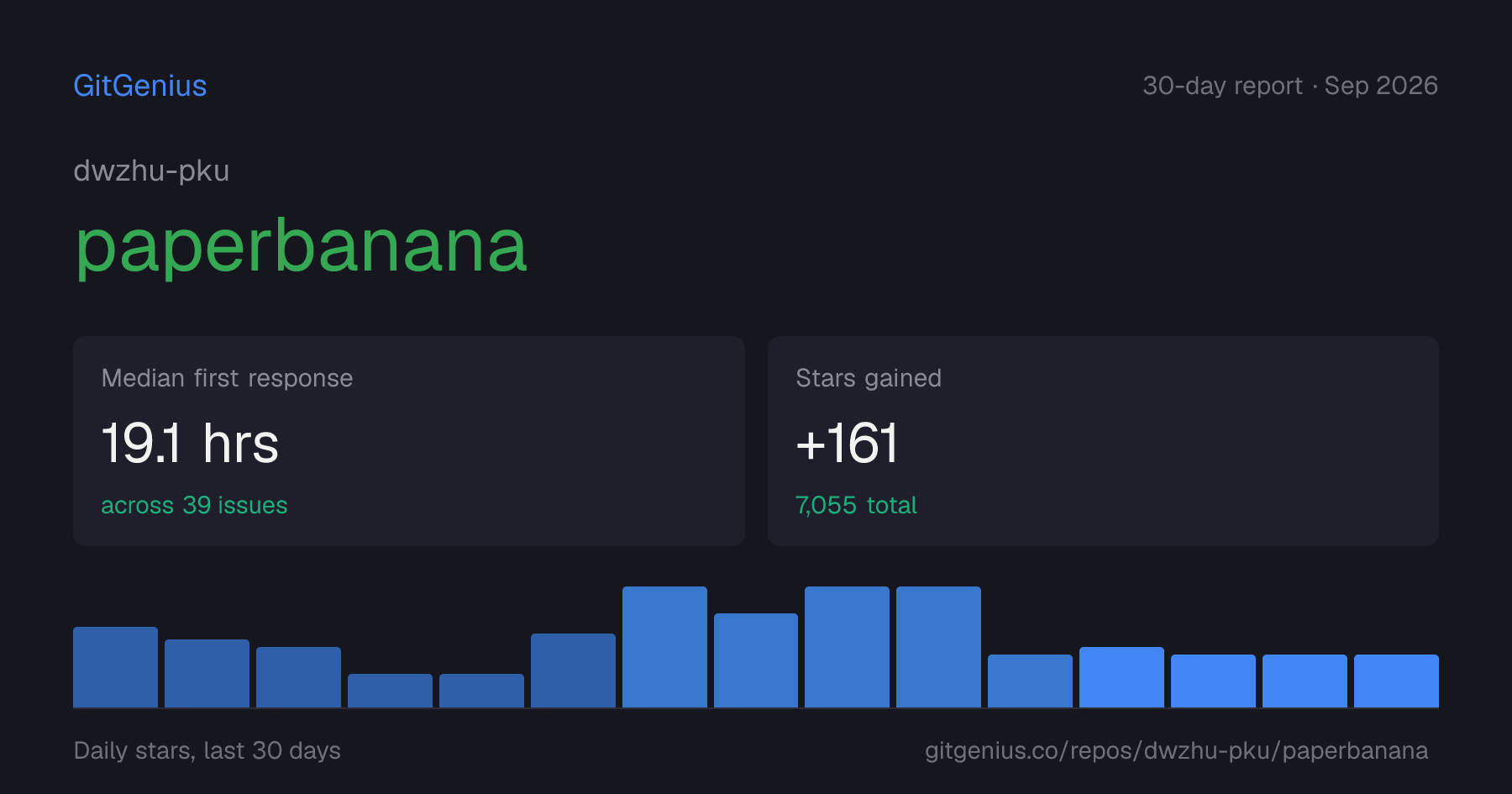Click the across 39 issues text
This screenshot has width=1512, height=794.
tap(194, 505)
